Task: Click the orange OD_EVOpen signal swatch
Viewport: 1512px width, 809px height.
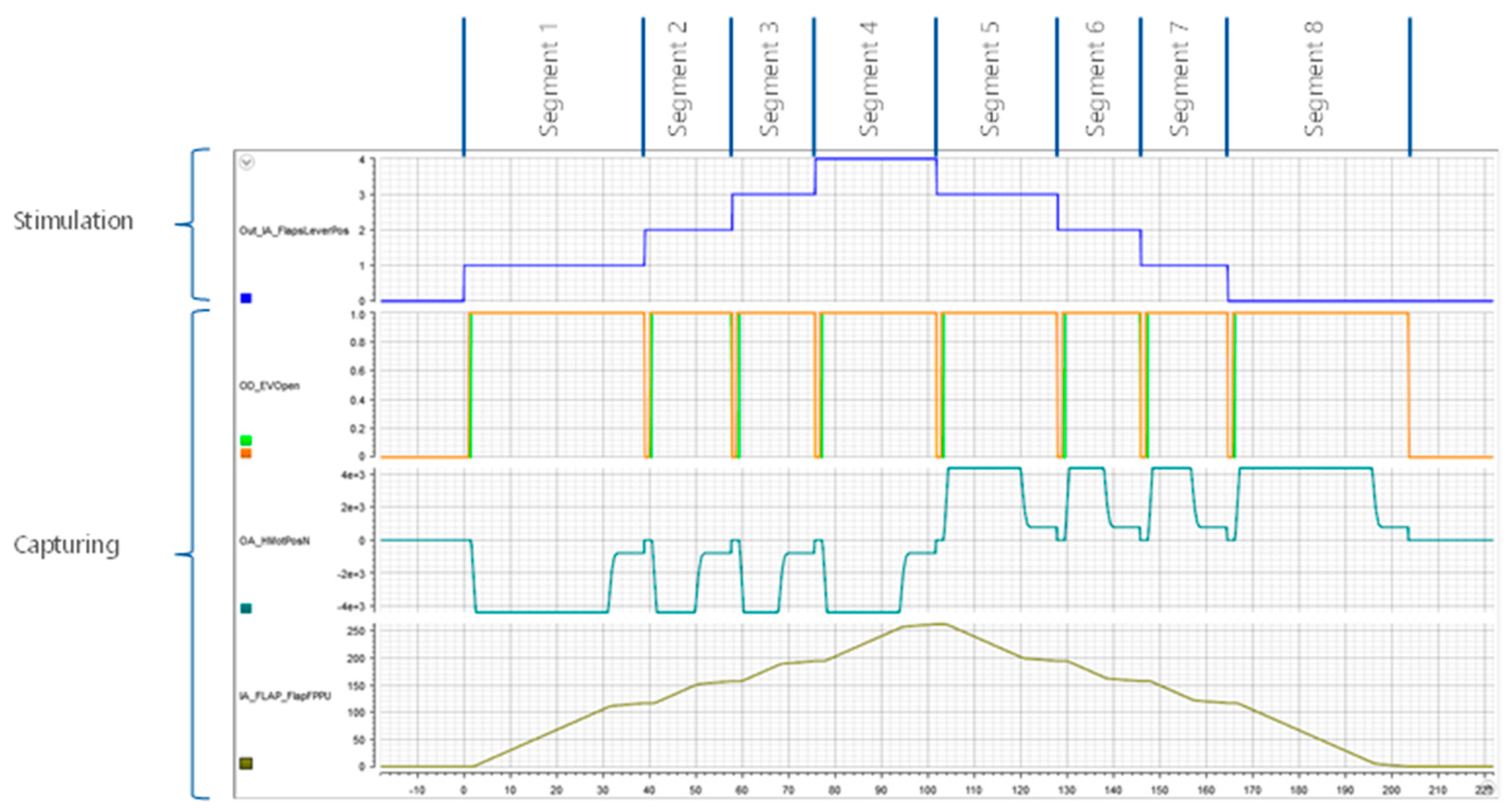Action: tap(246, 454)
